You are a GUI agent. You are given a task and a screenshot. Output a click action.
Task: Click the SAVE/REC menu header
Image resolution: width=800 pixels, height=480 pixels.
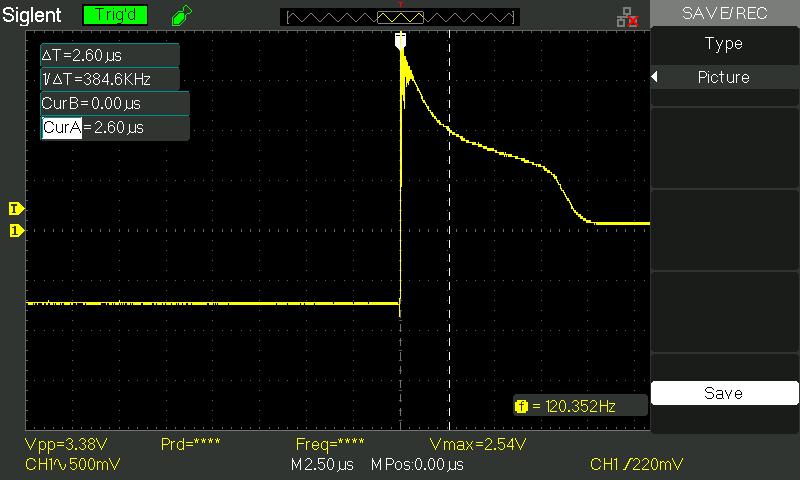pyautogui.click(x=724, y=13)
